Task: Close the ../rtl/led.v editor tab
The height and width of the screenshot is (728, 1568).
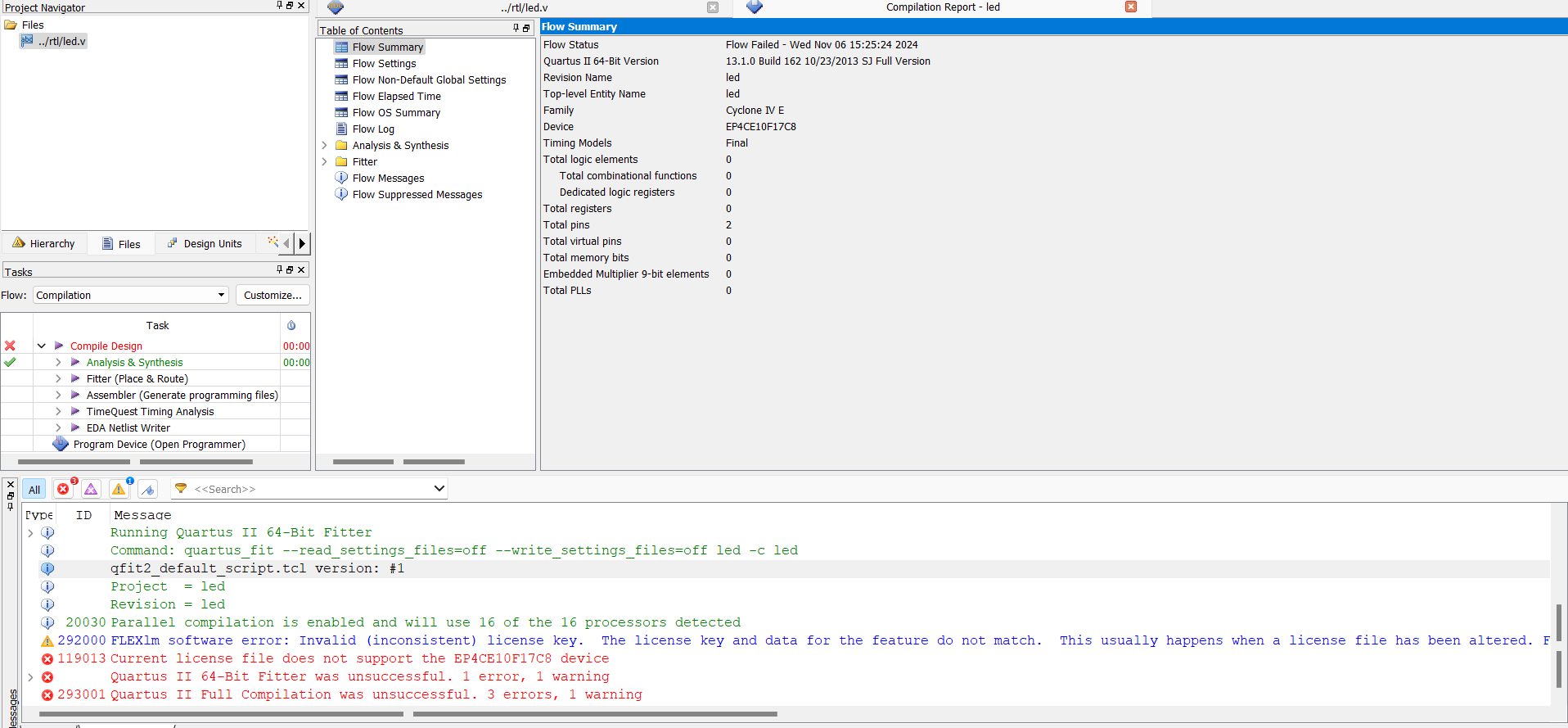Action: [713, 7]
